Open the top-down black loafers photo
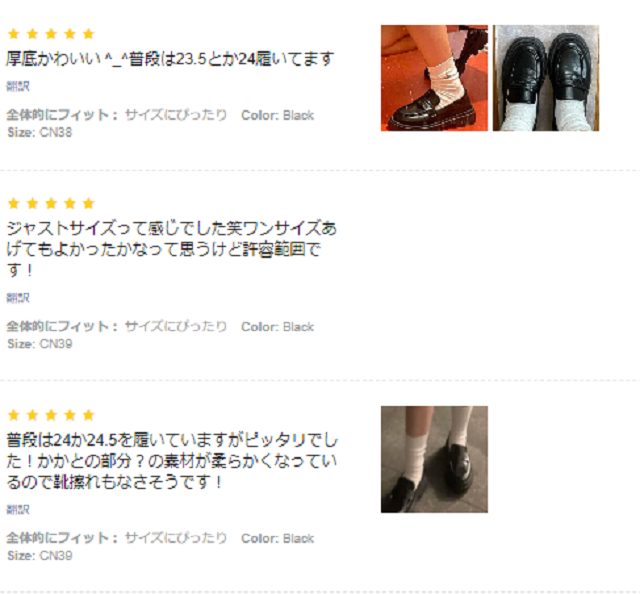Screen dimensions: 640x594 click(546, 78)
